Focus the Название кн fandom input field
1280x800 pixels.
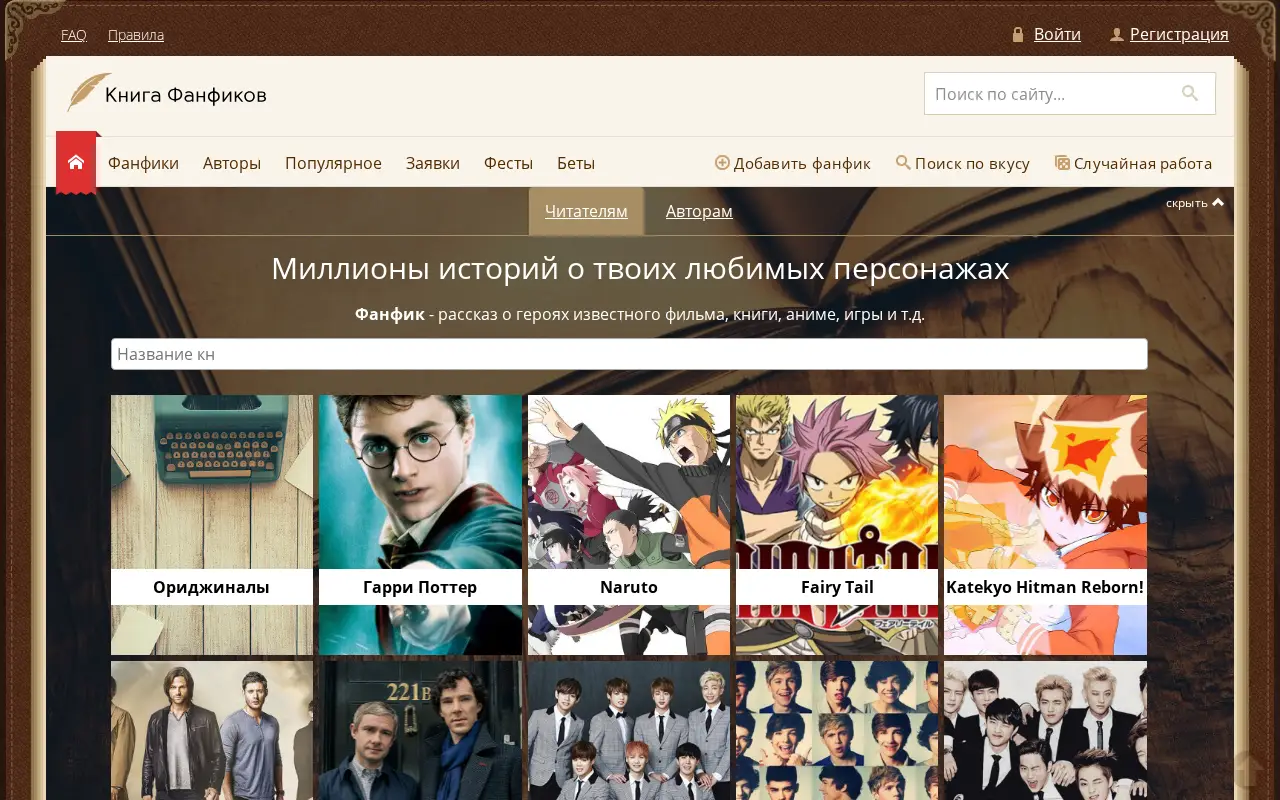click(629, 354)
